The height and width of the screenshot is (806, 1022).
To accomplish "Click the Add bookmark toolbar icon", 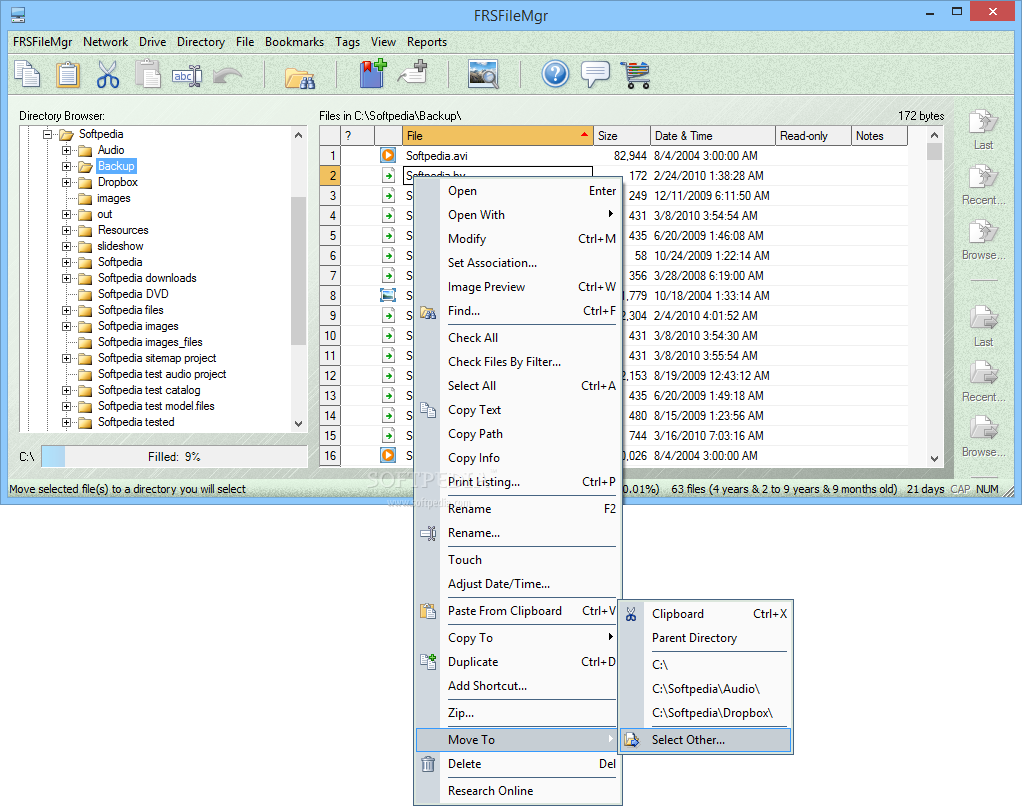I will [373, 73].
